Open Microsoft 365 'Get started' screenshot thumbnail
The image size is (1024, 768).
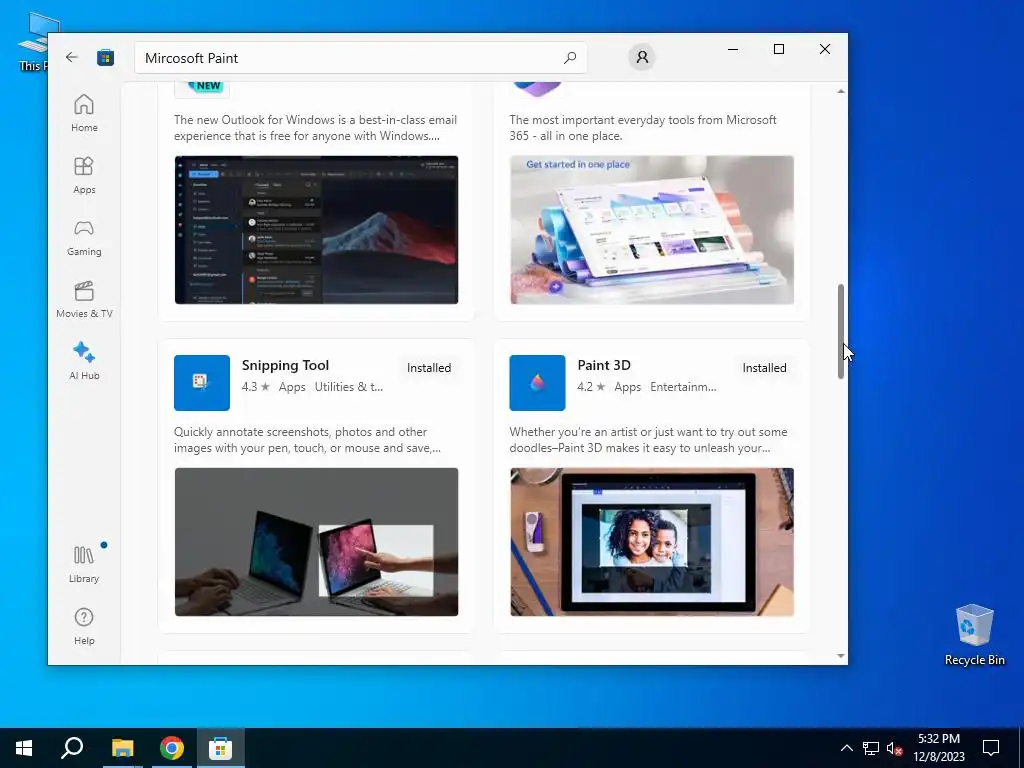[652, 230]
